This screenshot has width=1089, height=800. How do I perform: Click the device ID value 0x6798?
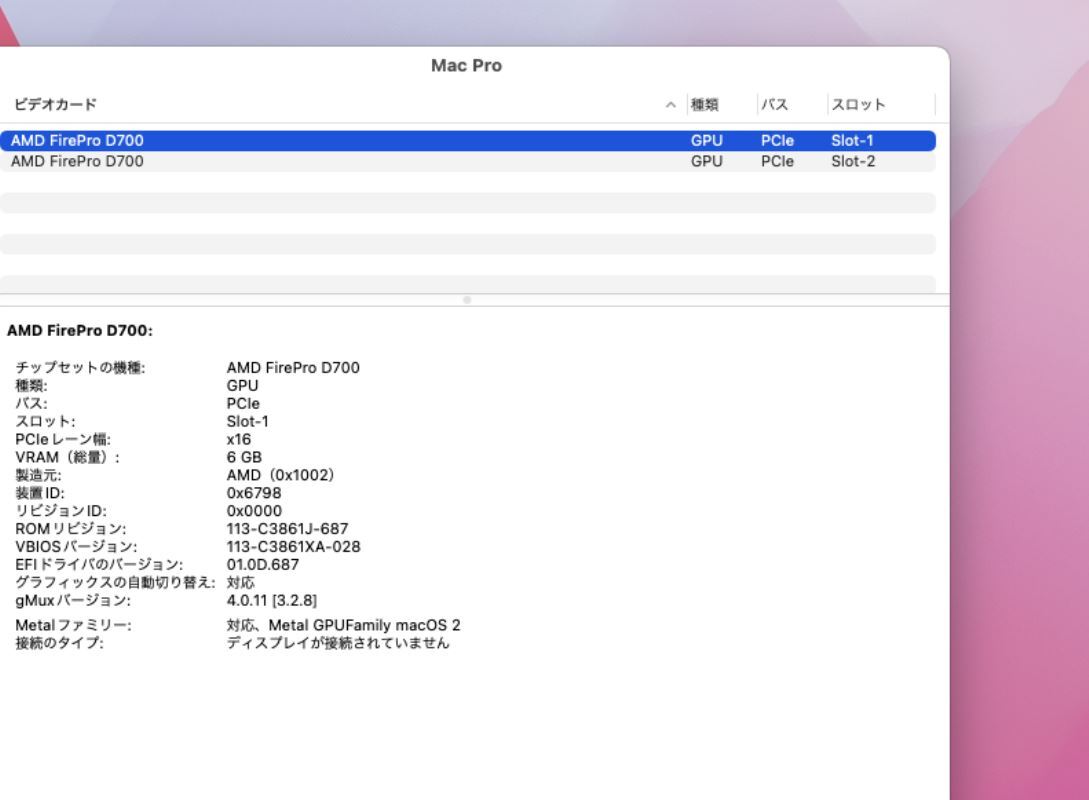254,493
